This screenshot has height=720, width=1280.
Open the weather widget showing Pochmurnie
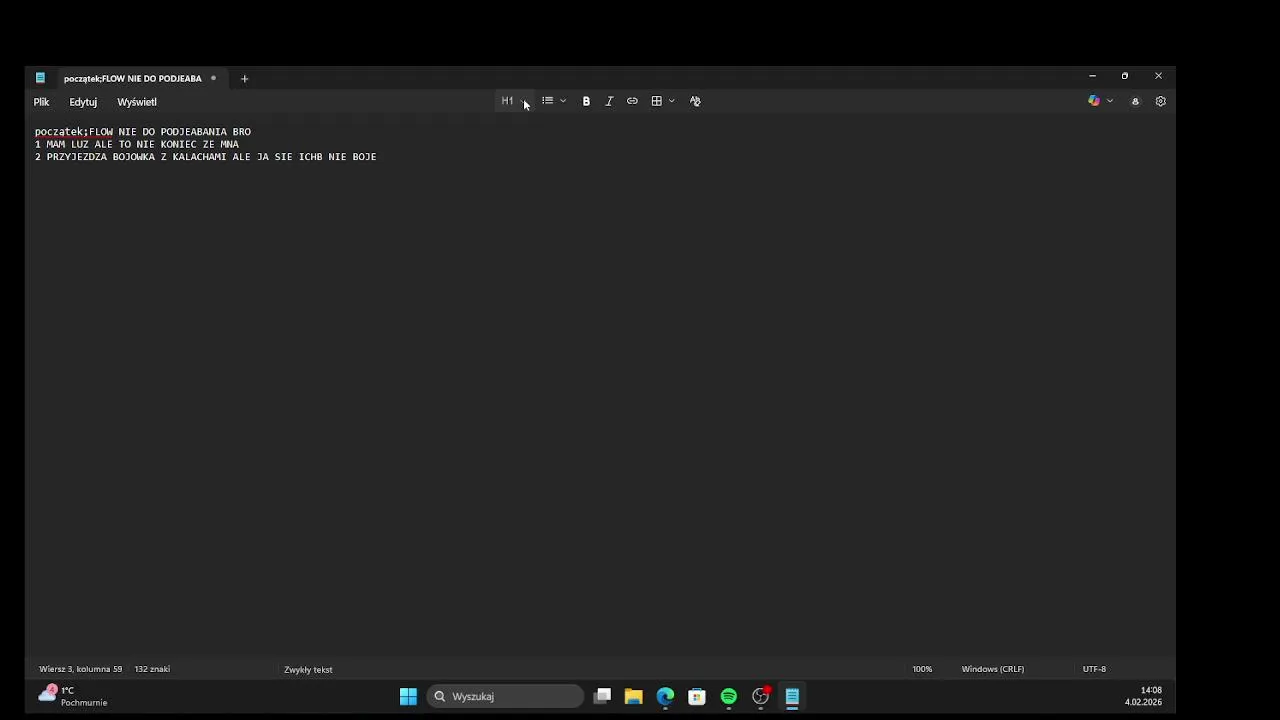pyautogui.click(x=72, y=696)
